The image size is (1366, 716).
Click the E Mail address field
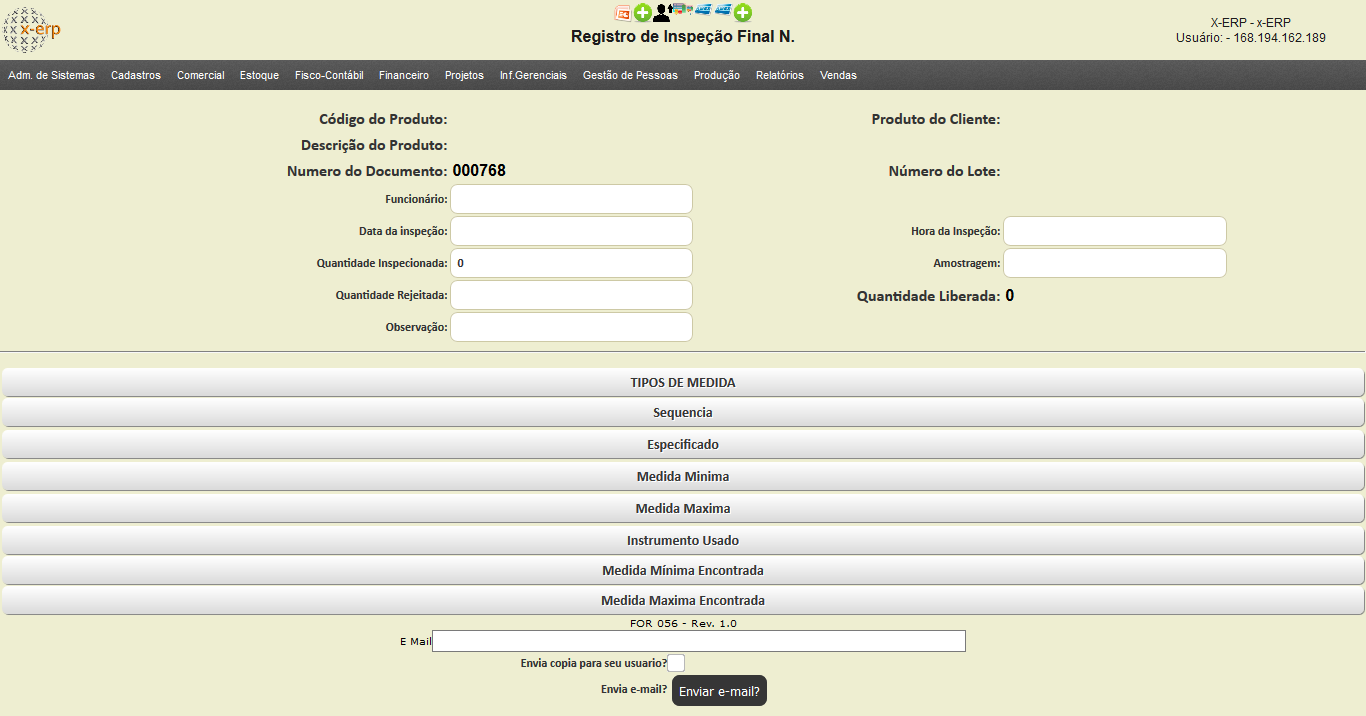699,641
